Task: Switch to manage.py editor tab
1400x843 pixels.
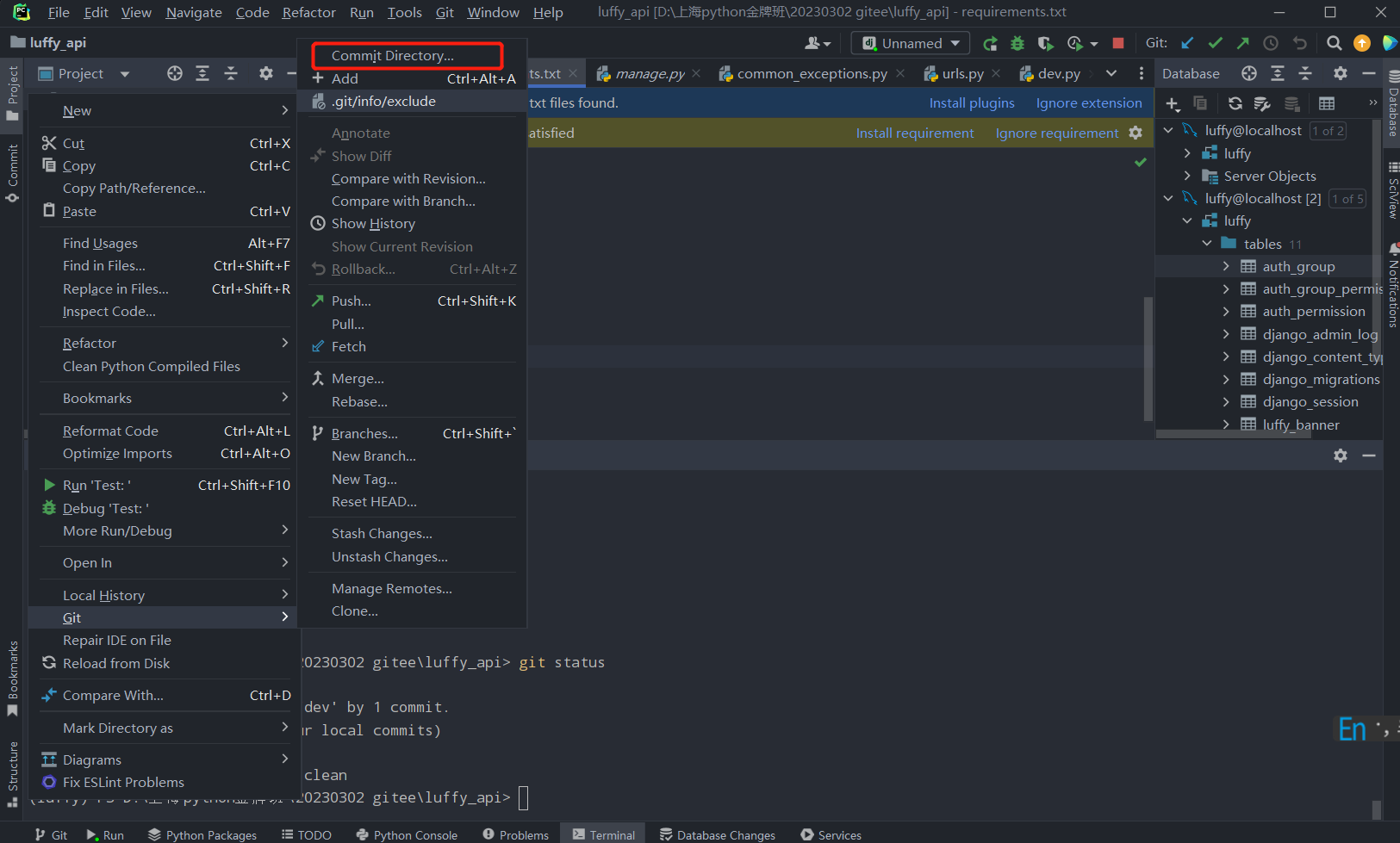Action: (x=650, y=74)
